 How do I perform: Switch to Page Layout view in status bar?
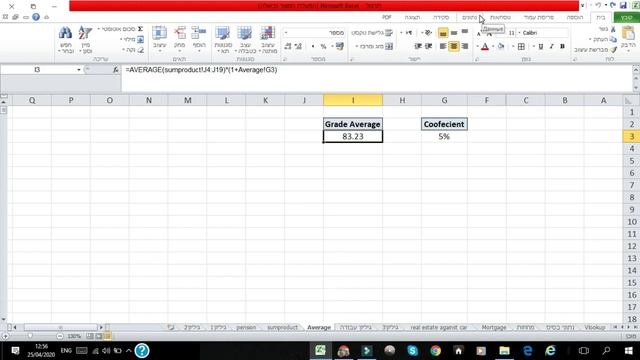click(98, 336)
